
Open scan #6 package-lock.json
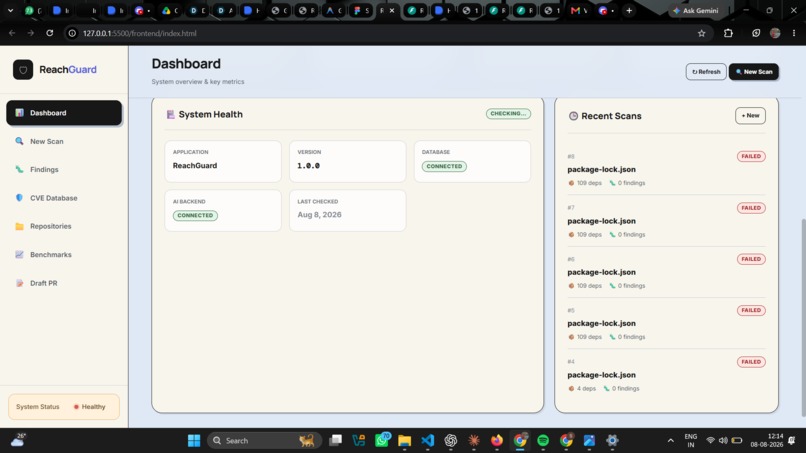pos(601,272)
